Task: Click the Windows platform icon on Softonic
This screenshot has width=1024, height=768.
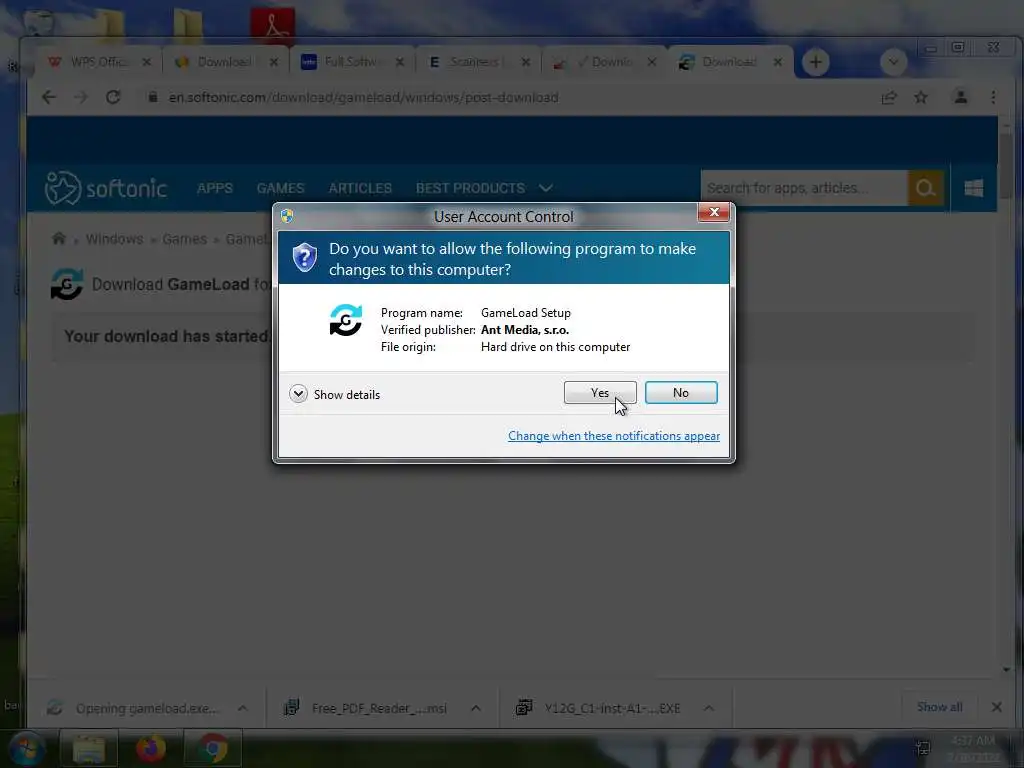Action: point(974,188)
